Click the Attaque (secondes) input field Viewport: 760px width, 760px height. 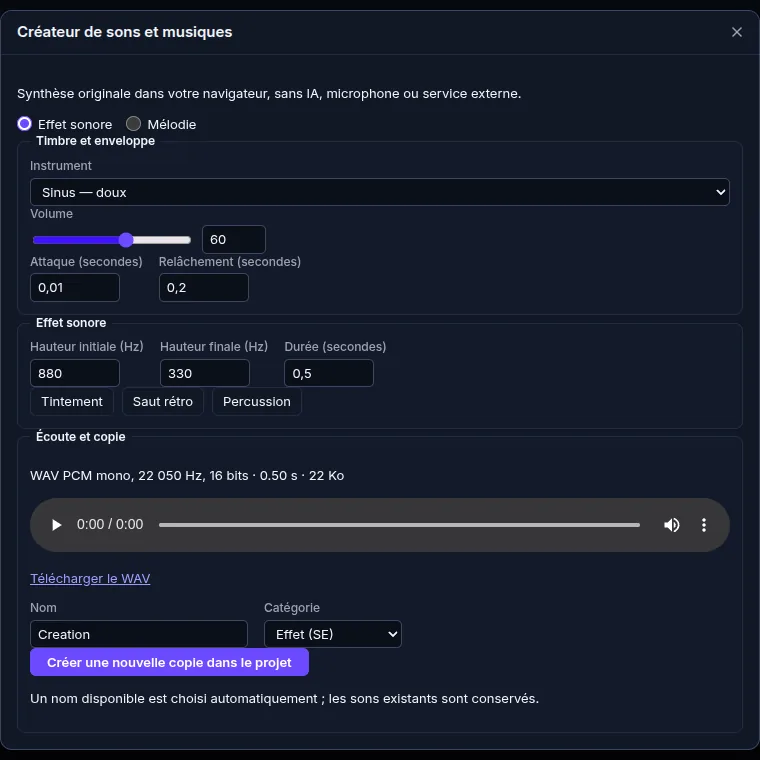click(x=75, y=287)
